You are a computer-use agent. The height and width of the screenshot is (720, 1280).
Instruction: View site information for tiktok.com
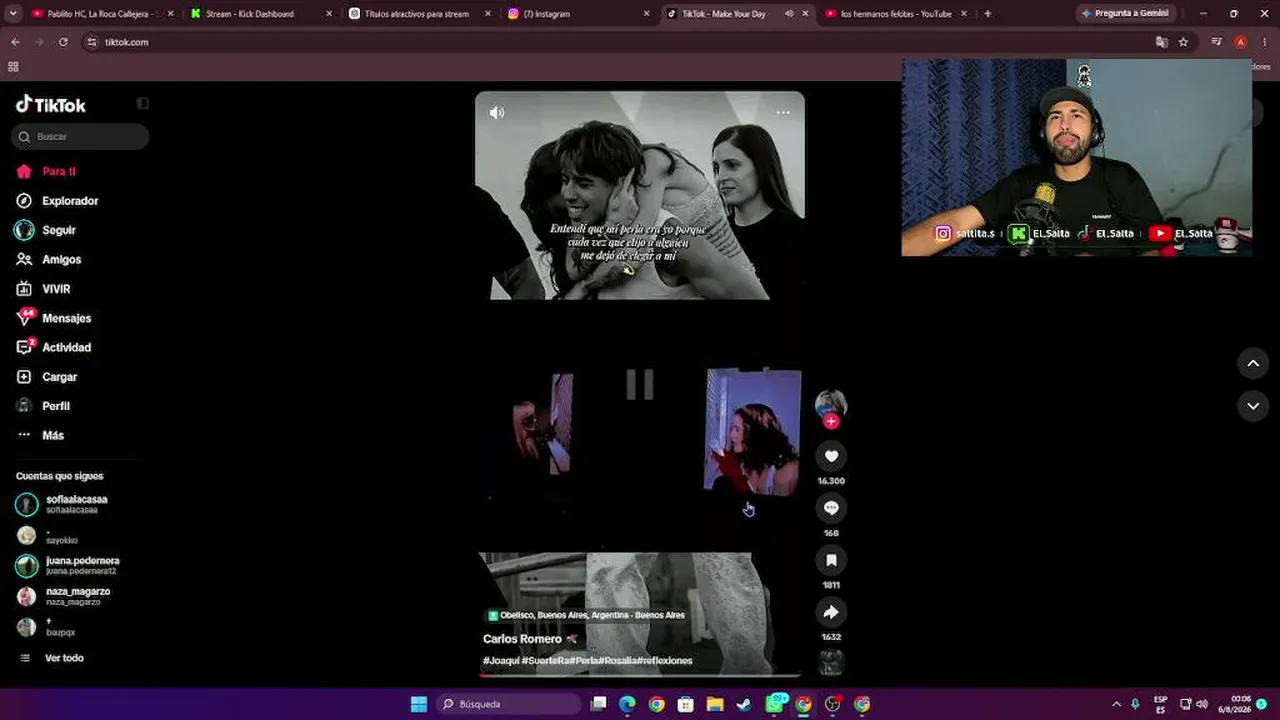click(x=92, y=42)
